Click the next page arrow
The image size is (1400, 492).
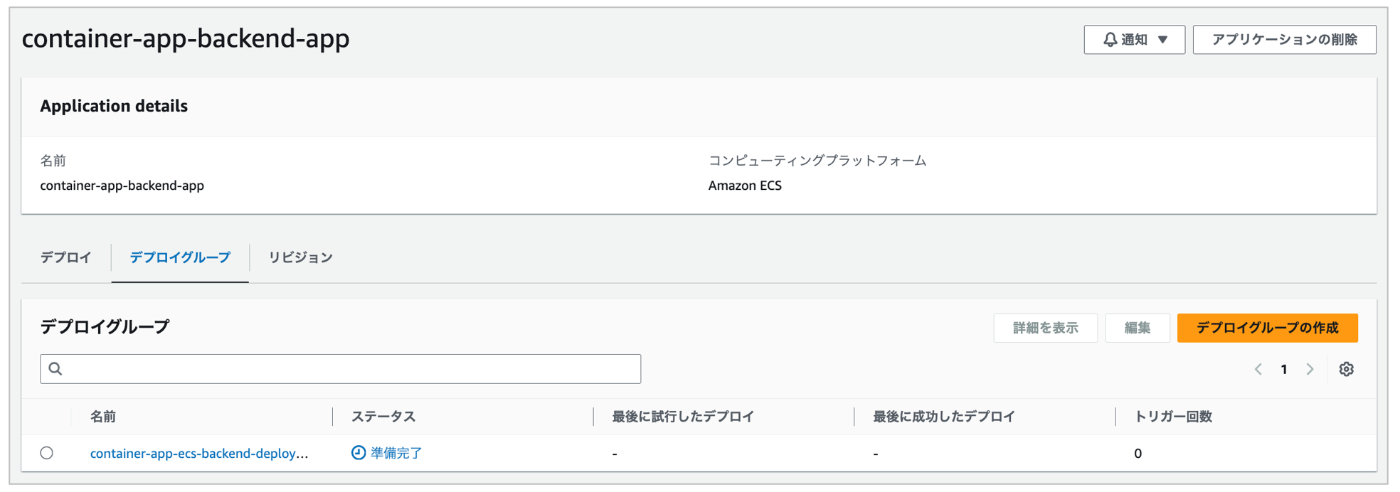point(1310,369)
